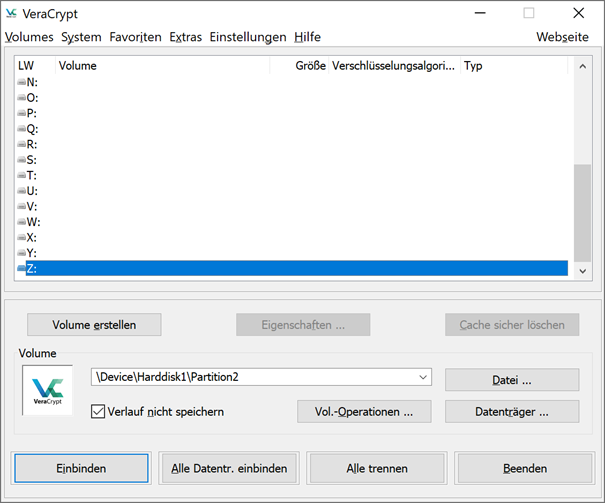605x503 pixels.
Task: Toggle 'Verlauf nicht speichern' checkbox
Action: click(98, 411)
